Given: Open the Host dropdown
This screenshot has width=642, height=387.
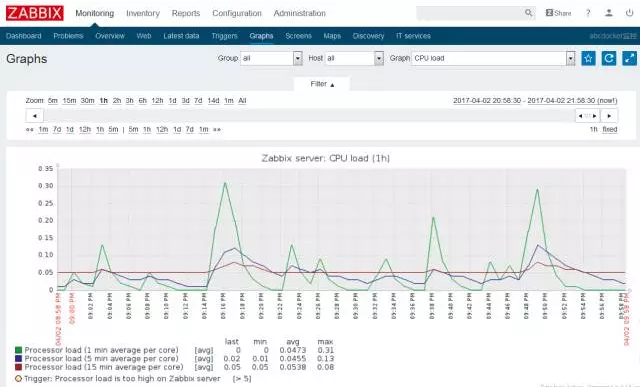Looking at the screenshot, I should [x=355, y=59].
